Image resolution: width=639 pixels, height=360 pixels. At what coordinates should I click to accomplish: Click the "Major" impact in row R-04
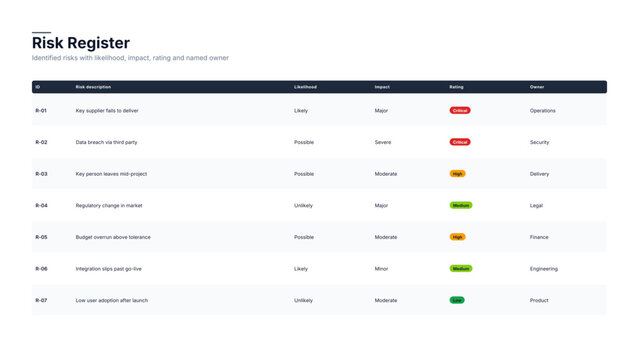(381, 205)
